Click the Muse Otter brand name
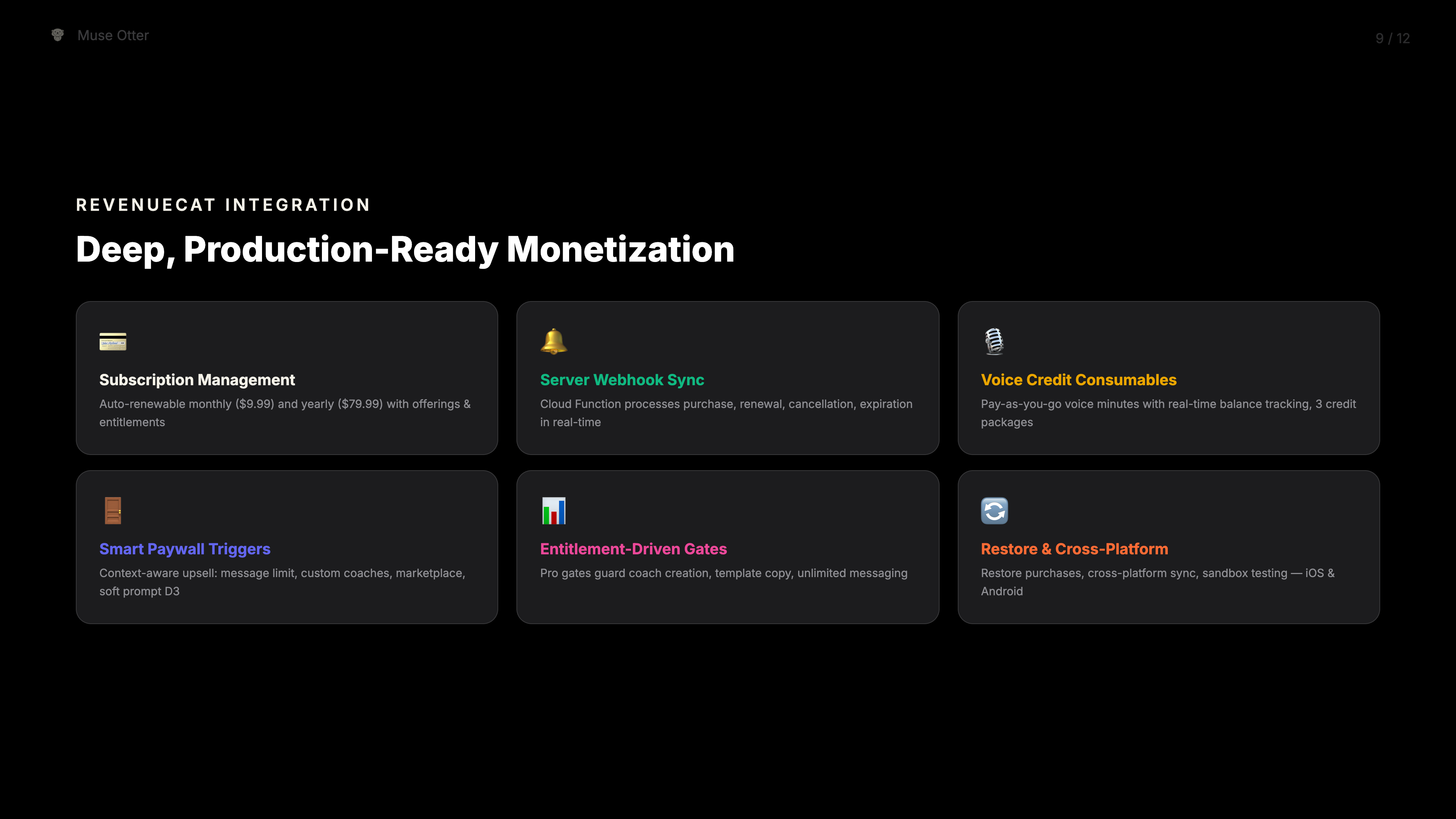The height and width of the screenshot is (819, 1456). pyautogui.click(x=113, y=36)
